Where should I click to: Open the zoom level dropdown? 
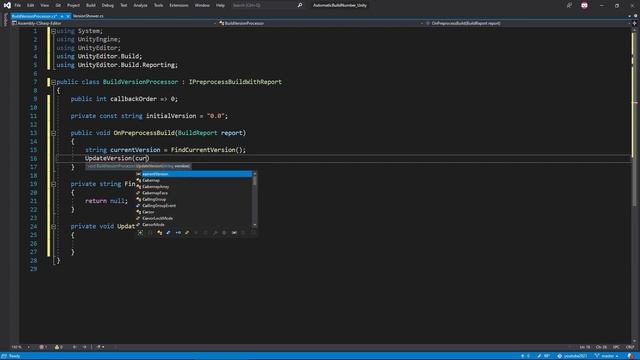(x=20, y=347)
